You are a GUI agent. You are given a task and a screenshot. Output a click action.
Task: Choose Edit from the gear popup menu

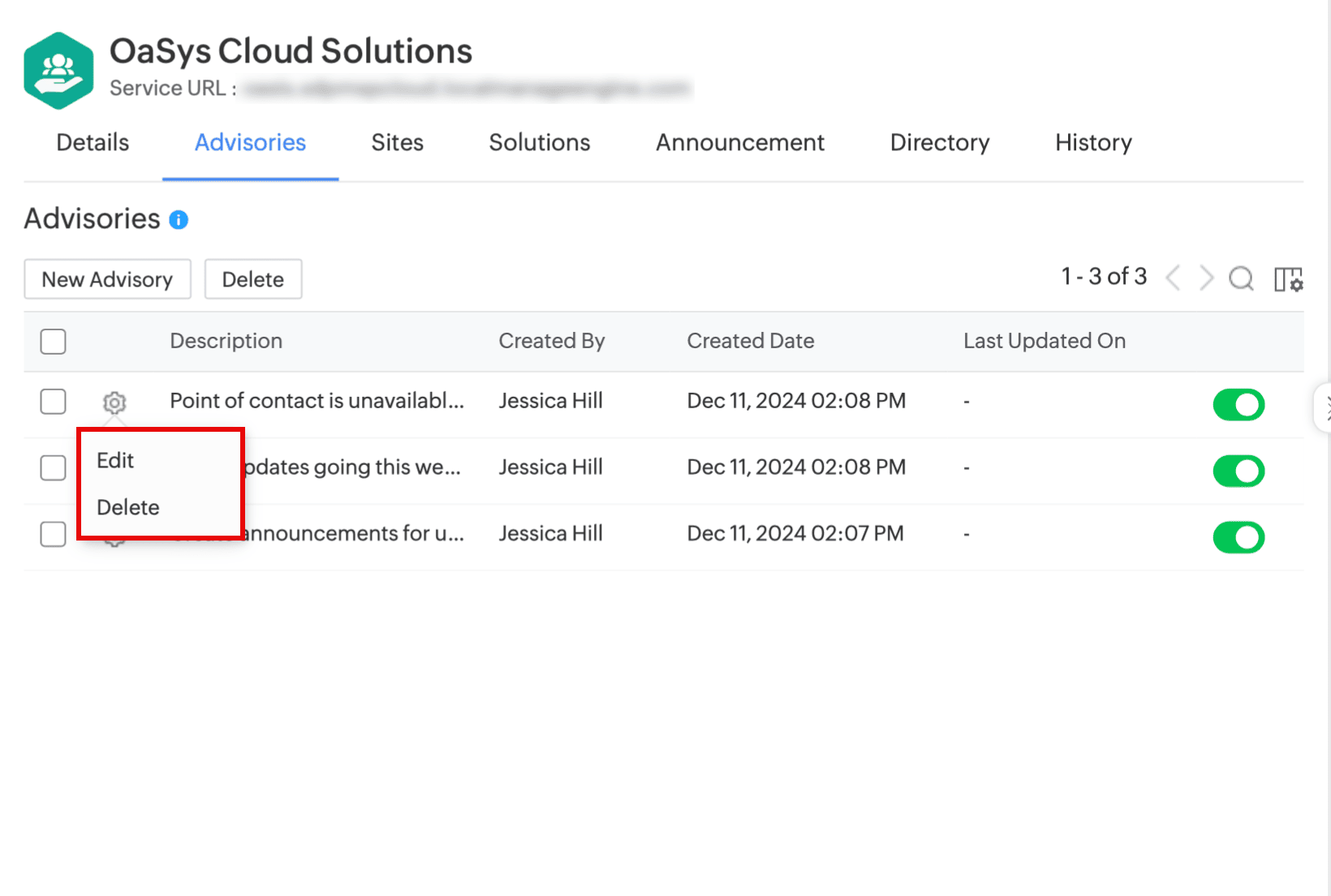point(115,461)
